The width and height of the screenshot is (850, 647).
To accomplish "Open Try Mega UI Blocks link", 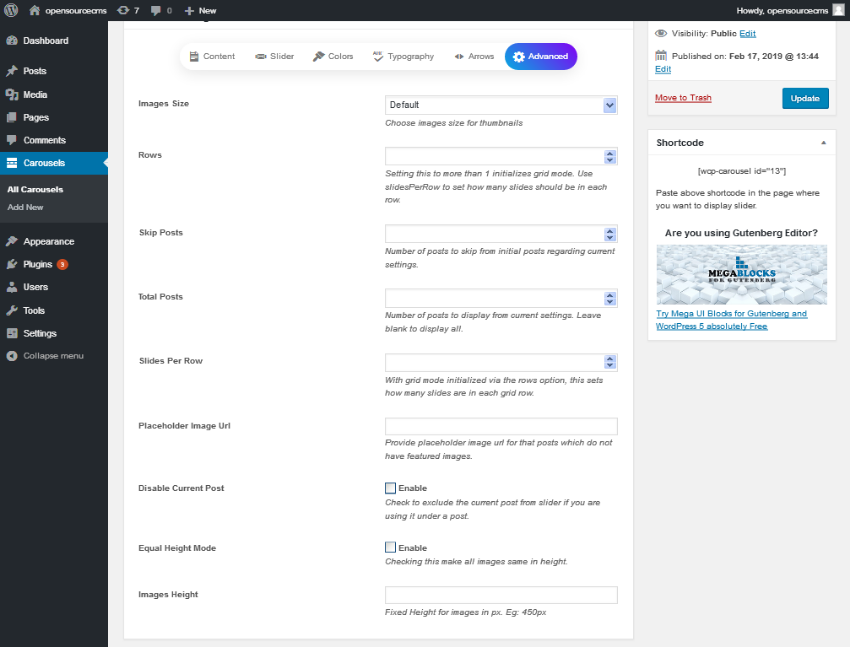I will (731, 320).
